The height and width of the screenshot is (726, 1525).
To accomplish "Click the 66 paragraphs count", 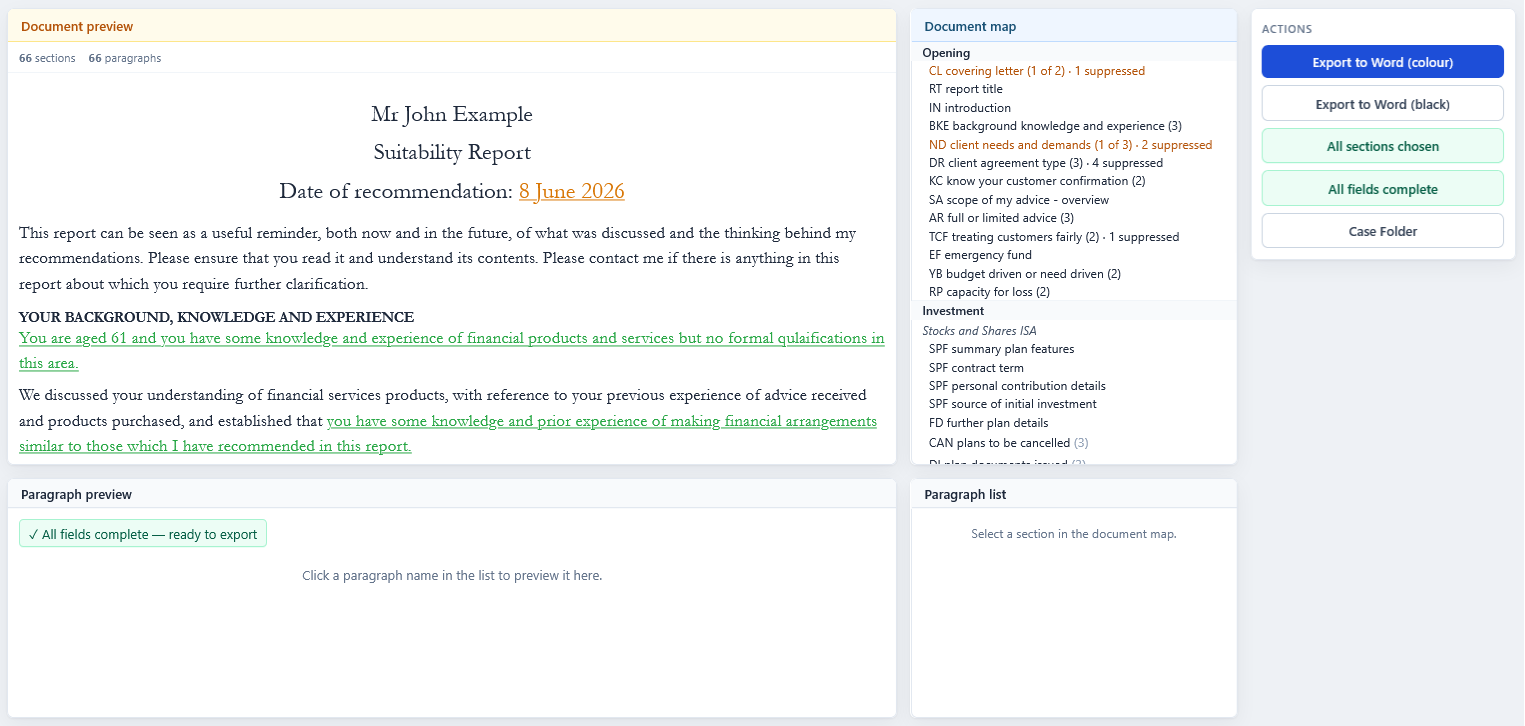I will (125, 58).
